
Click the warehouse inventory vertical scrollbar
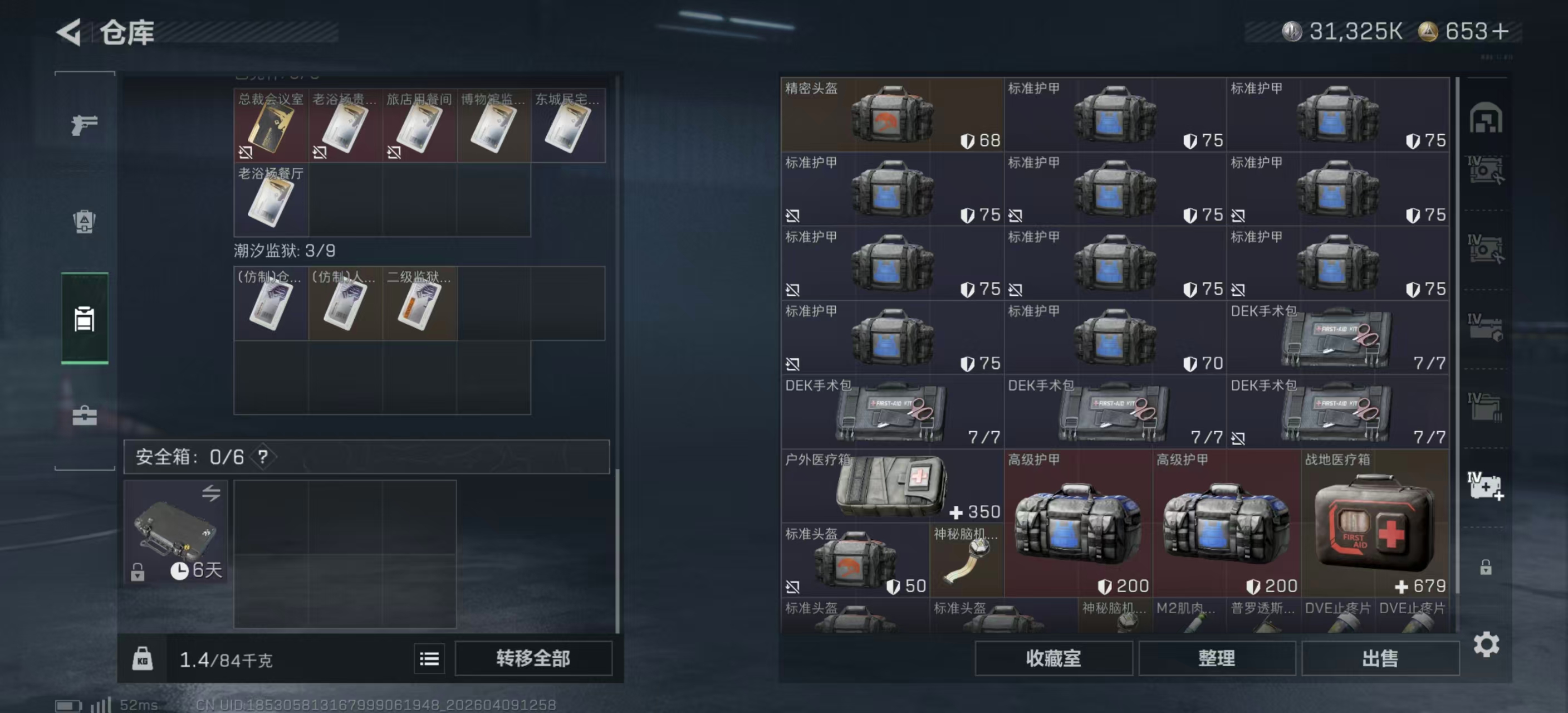(1457, 353)
